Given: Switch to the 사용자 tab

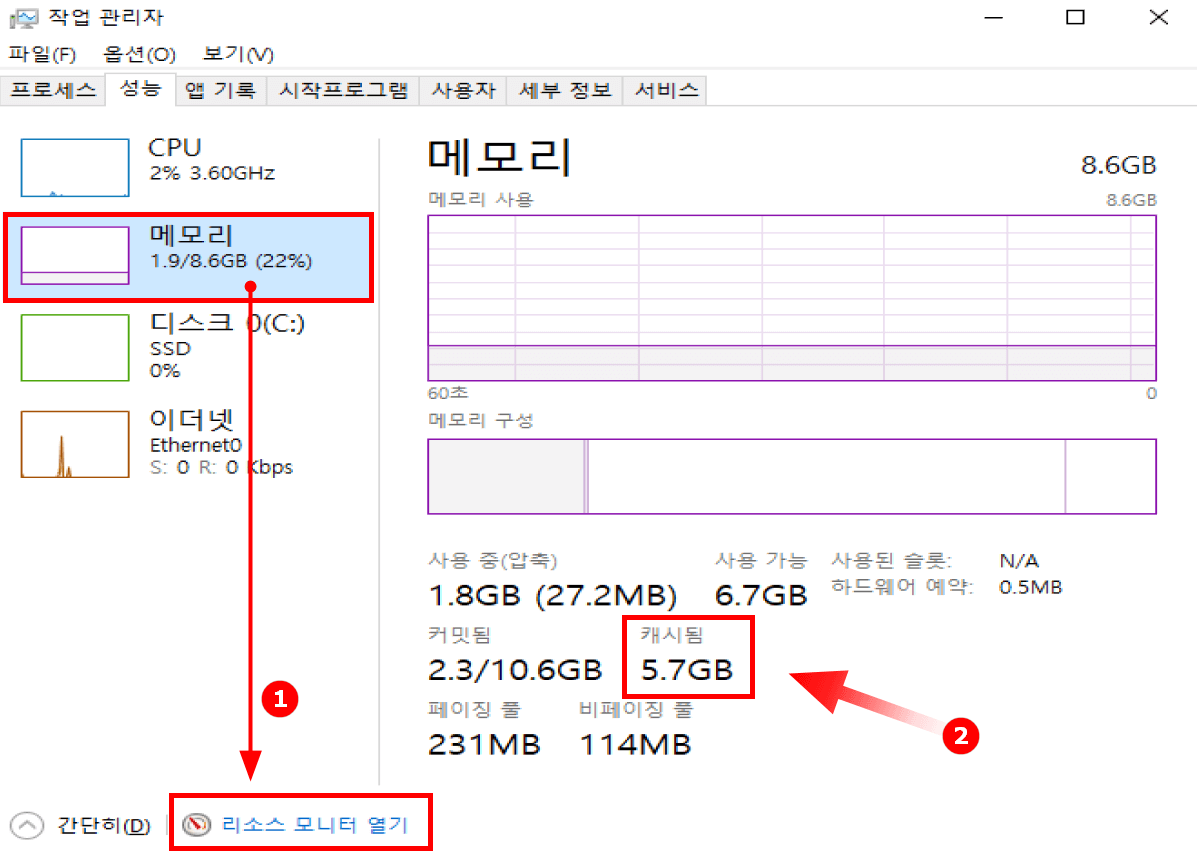Looking at the screenshot, I should [x=463, y=90].
